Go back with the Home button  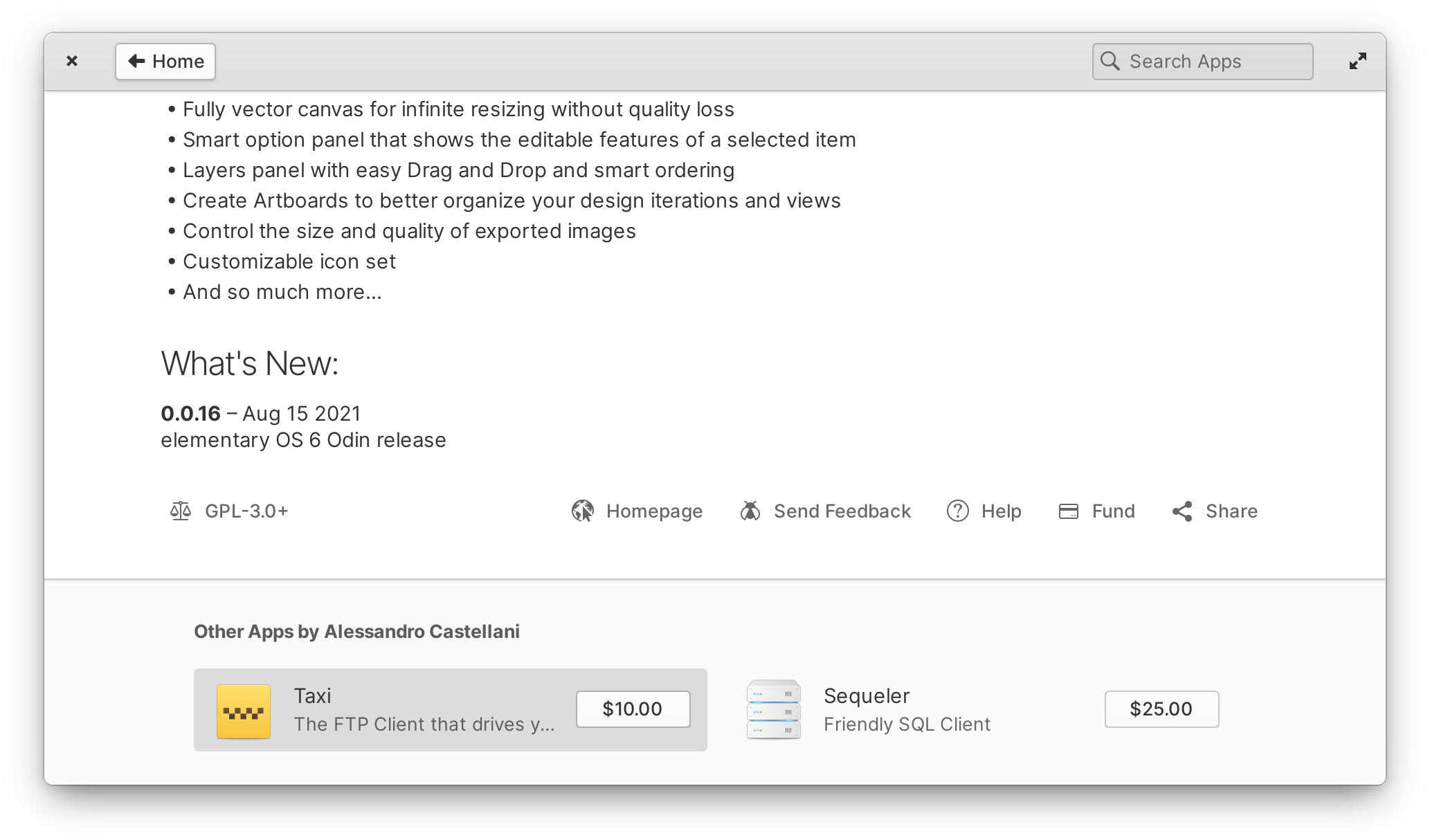(x=165, y=62)
